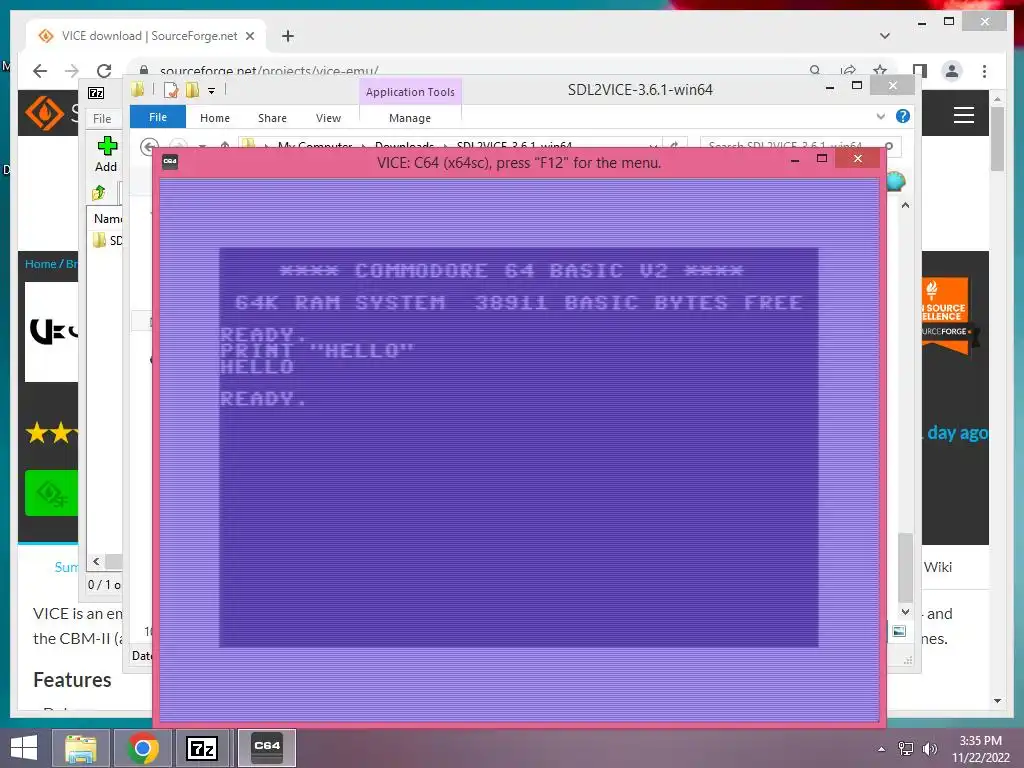Click the C64 emulator BASIC screen
Viewport: 1024px width, 768px height.
tap(519, 448)
